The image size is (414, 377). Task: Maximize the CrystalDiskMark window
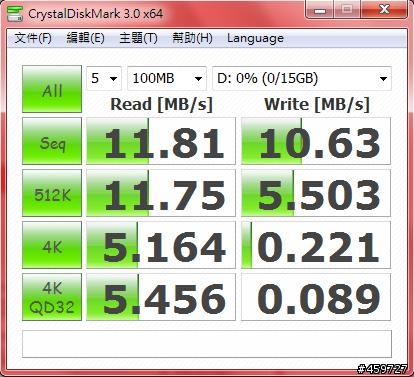[347, 10]
